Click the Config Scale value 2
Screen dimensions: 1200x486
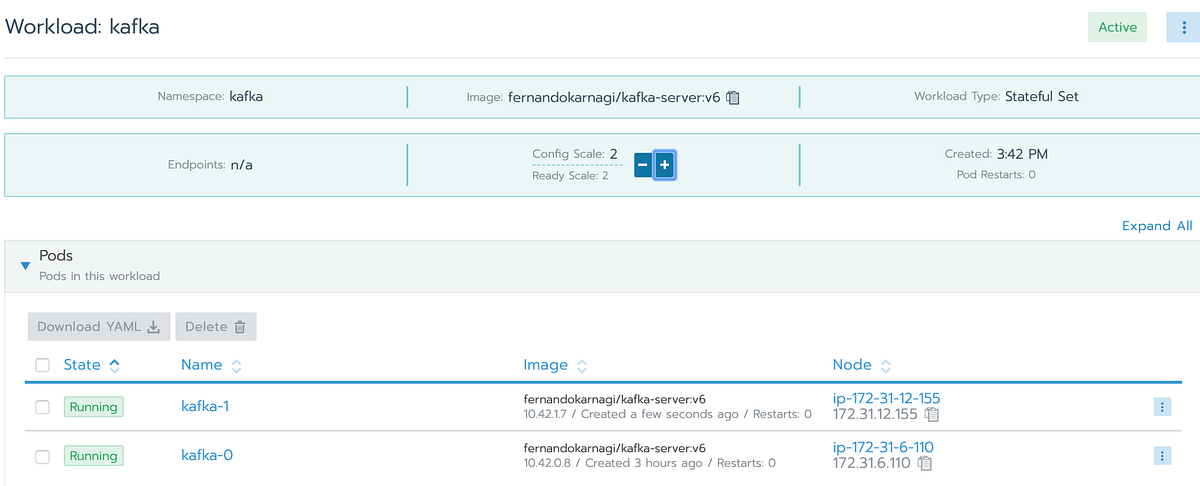click(613, 154)
